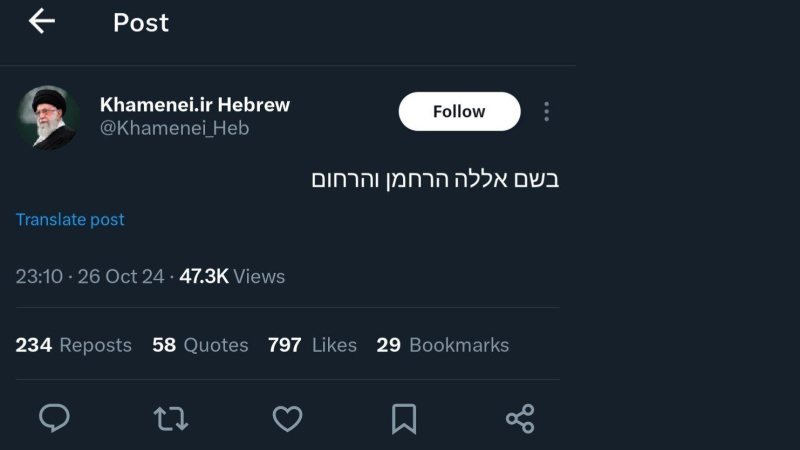The height and width of the screenshot is (450, 800).
Task: Bookmark this post using ribbon icon
Action: click(x=404, y=418)
